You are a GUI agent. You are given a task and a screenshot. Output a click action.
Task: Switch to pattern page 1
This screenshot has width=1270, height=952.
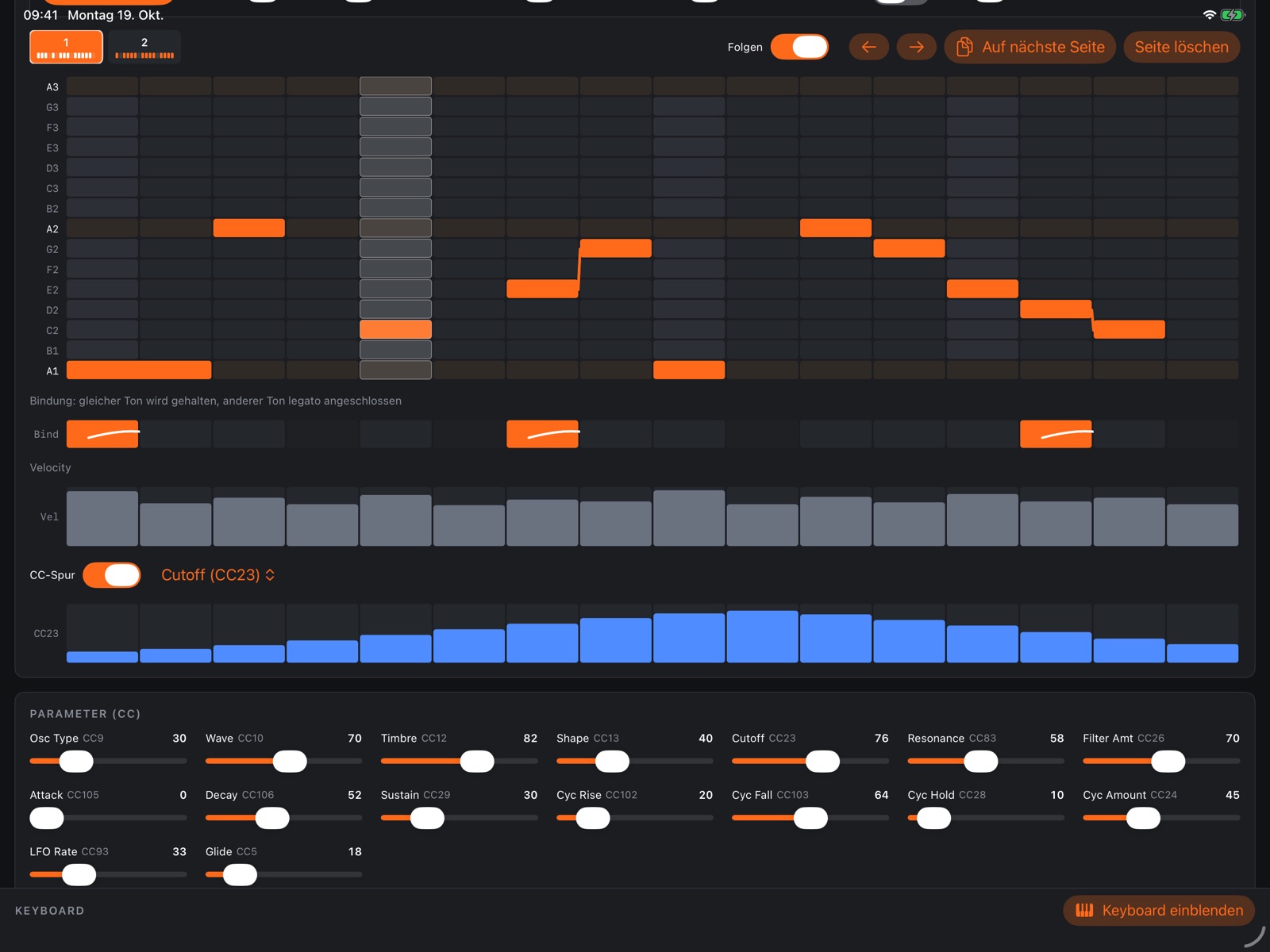click(x=66, y=47)
